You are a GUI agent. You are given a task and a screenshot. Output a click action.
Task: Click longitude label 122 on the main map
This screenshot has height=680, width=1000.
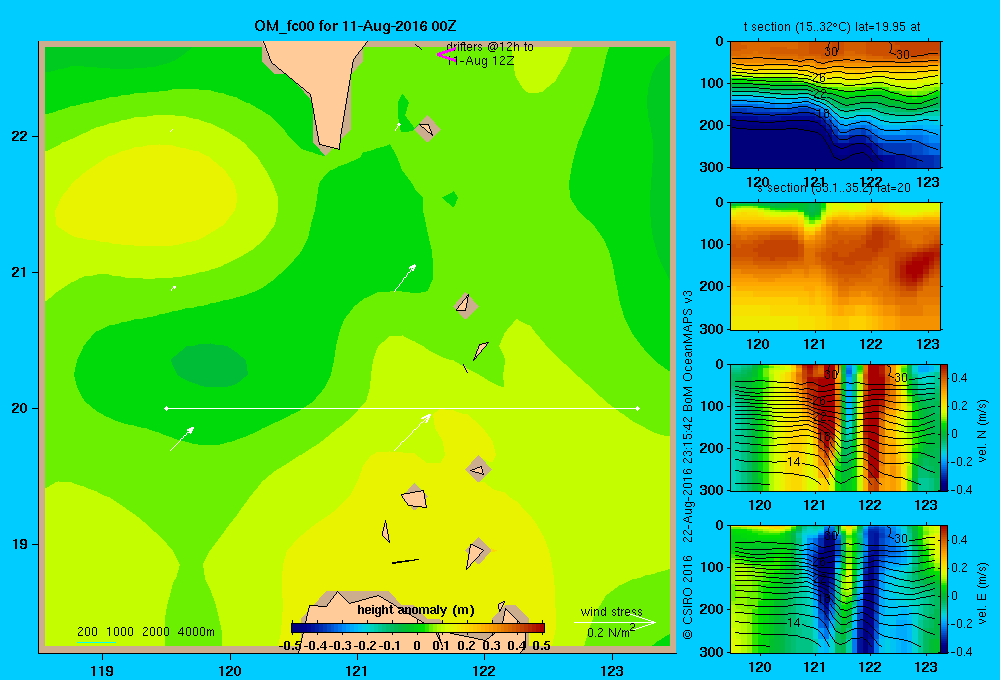(484, 670)
